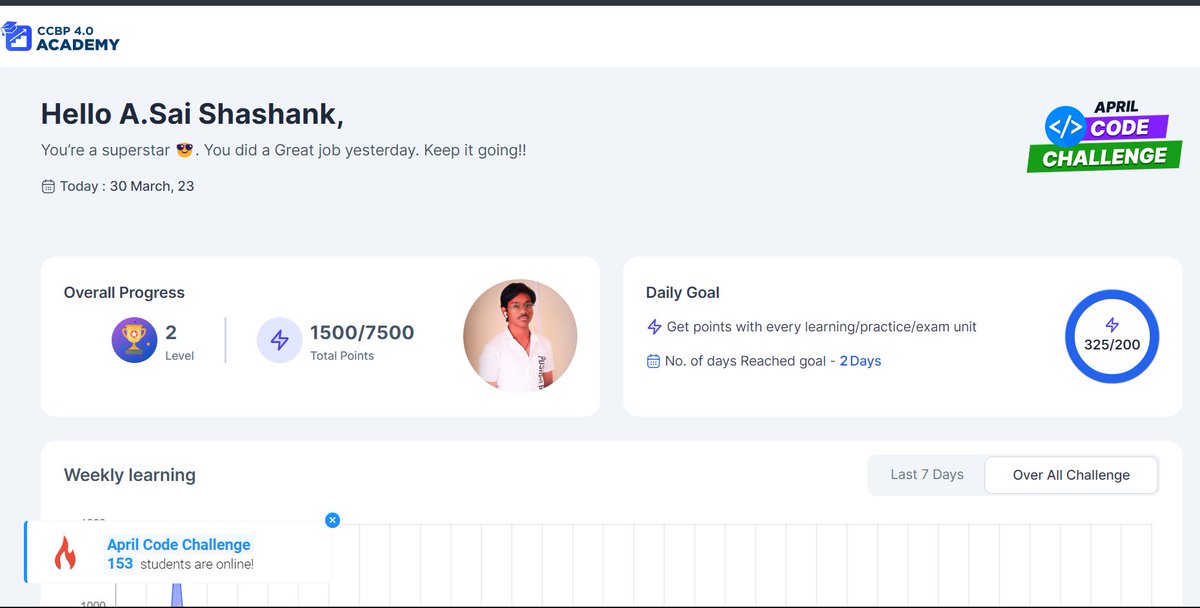Screen dimensions: 1200x608
Task: Click the 'Overall Progress' heading
Action: 124,293
